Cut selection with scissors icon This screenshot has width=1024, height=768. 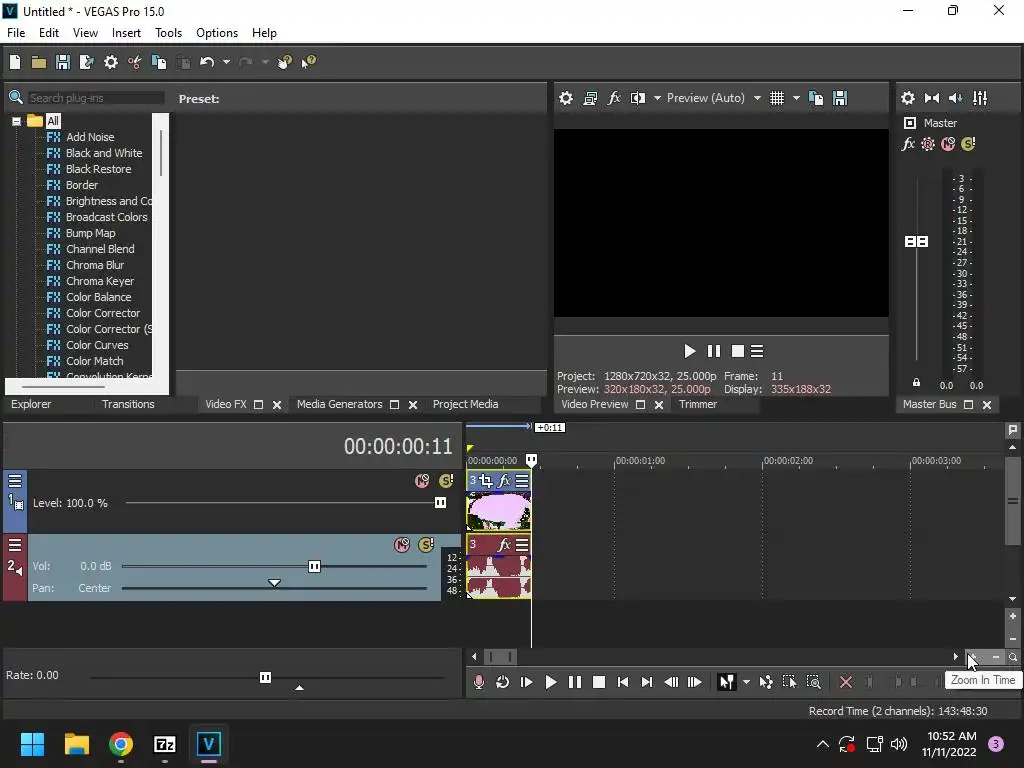pyautogui.click(x=135, y=62)
